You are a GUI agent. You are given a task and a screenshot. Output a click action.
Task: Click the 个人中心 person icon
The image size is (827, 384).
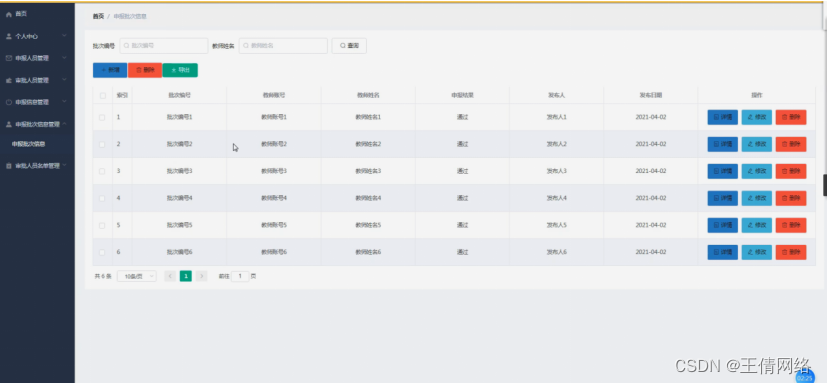click(8, 36)
